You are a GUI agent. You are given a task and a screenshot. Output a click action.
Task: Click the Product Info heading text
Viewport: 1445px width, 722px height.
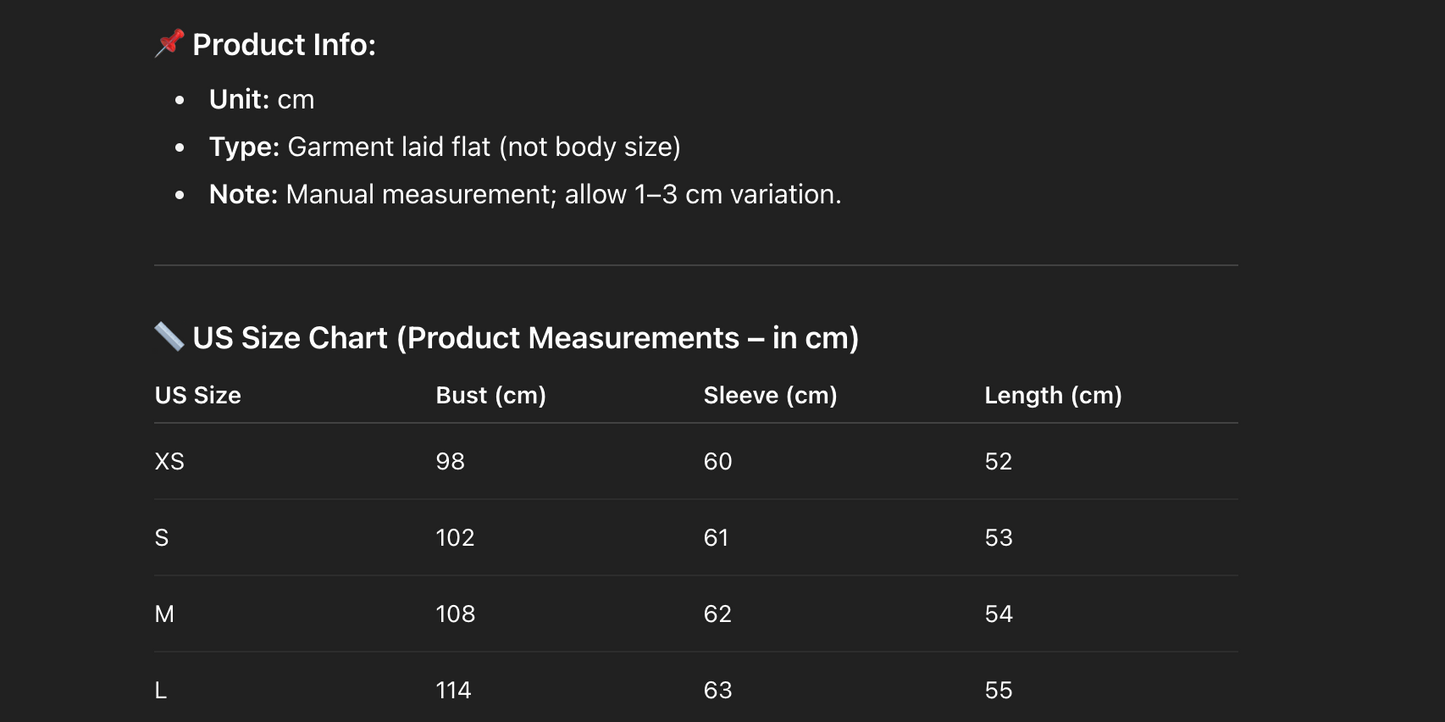tap(284, 45)
